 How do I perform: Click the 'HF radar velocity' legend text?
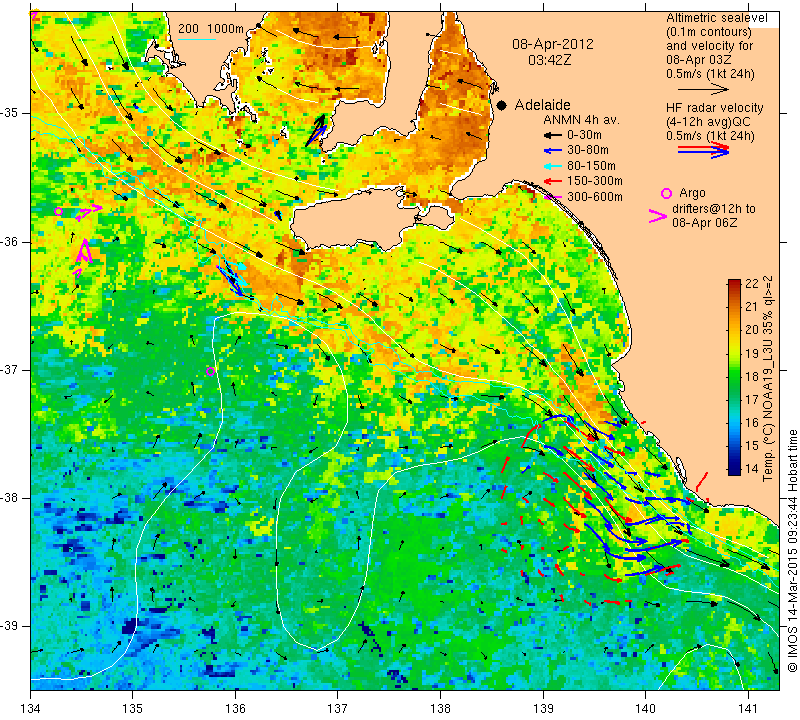click(x=714, y=108)
